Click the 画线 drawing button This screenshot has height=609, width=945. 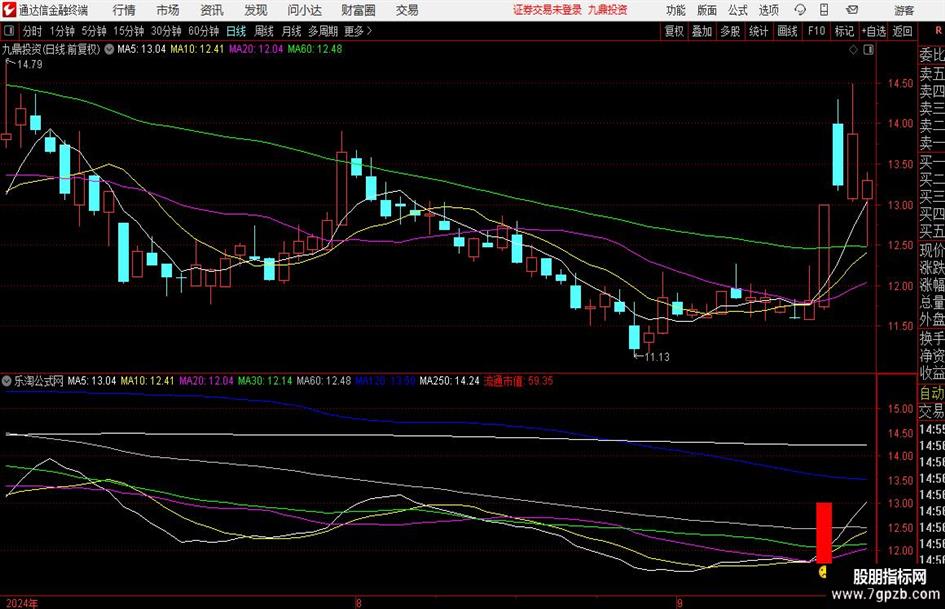point(787,31)
